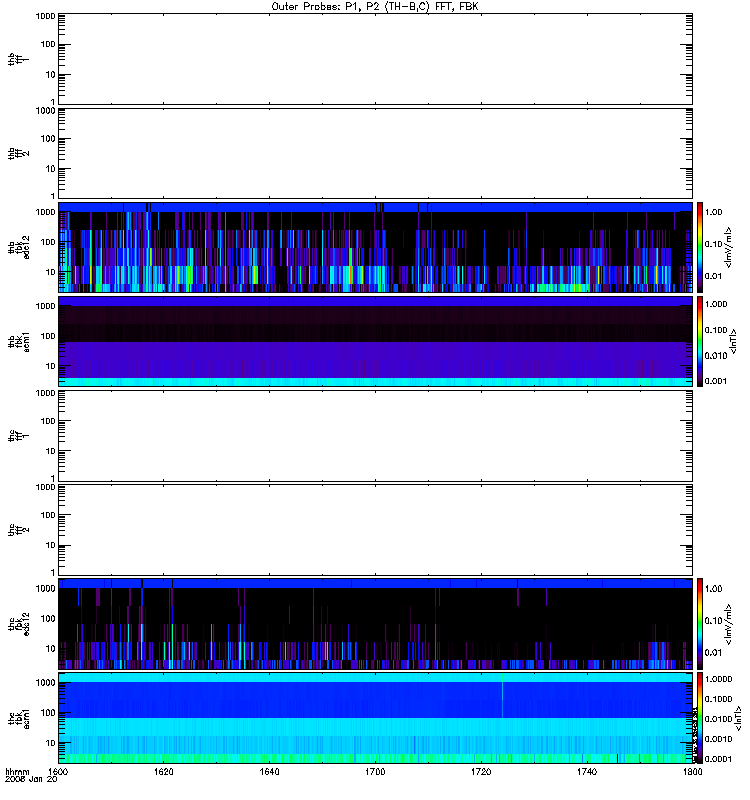
Task: Click the "0.0001" tick on thc scm1 color bar
Action: [x=718, y=759]
